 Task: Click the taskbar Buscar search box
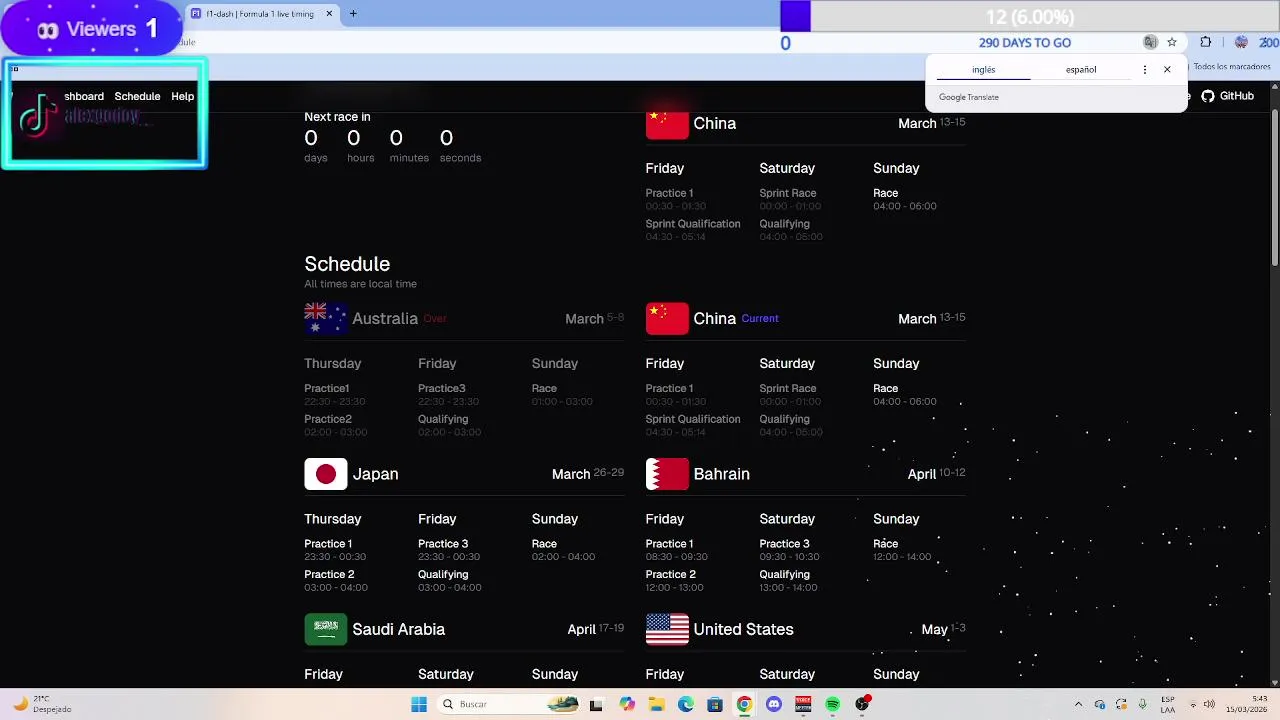tap(510, 704)
